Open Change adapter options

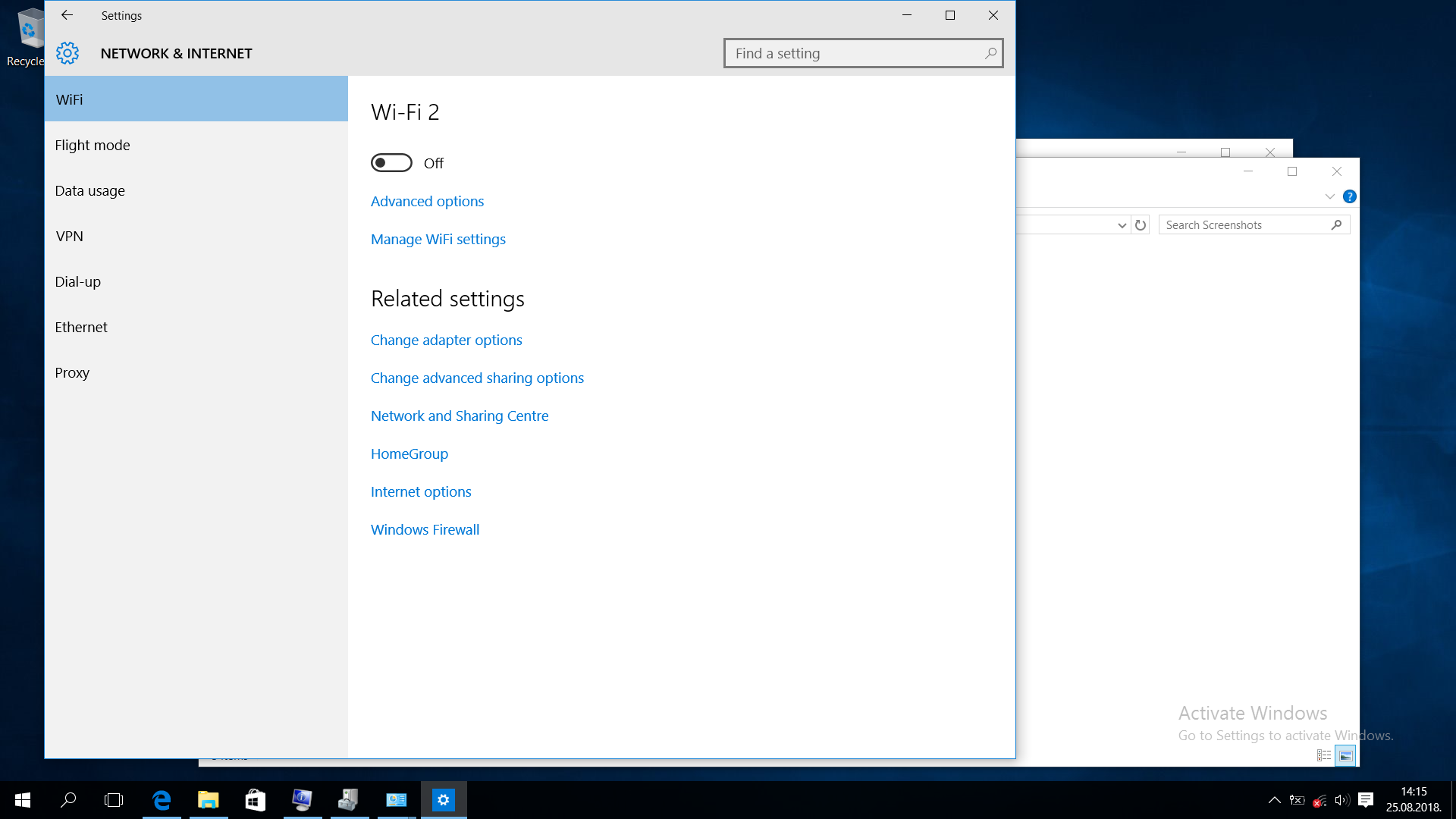click(x=446, y=340)
